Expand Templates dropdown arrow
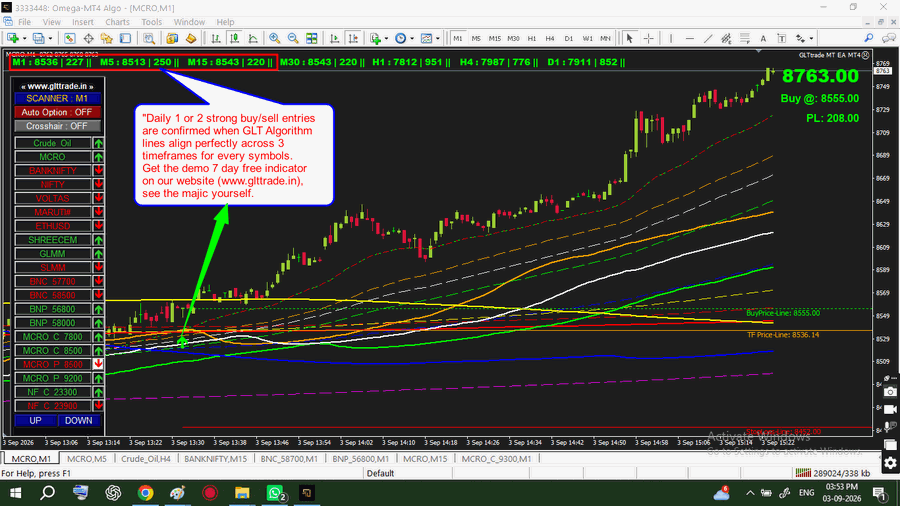The image size is (900, 506). pos(437,38)
